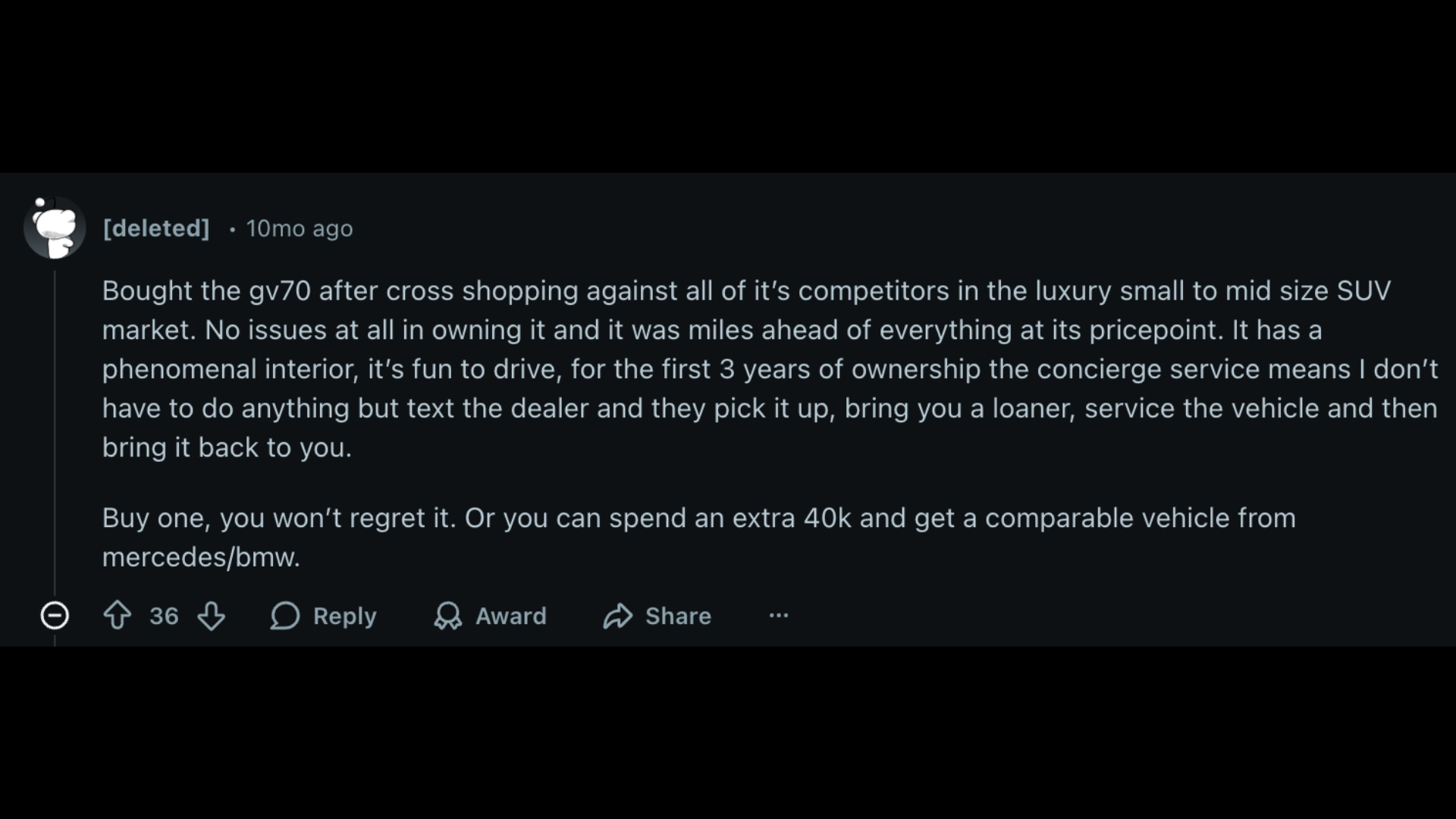Click the "Award" text label

pos(510,617)
